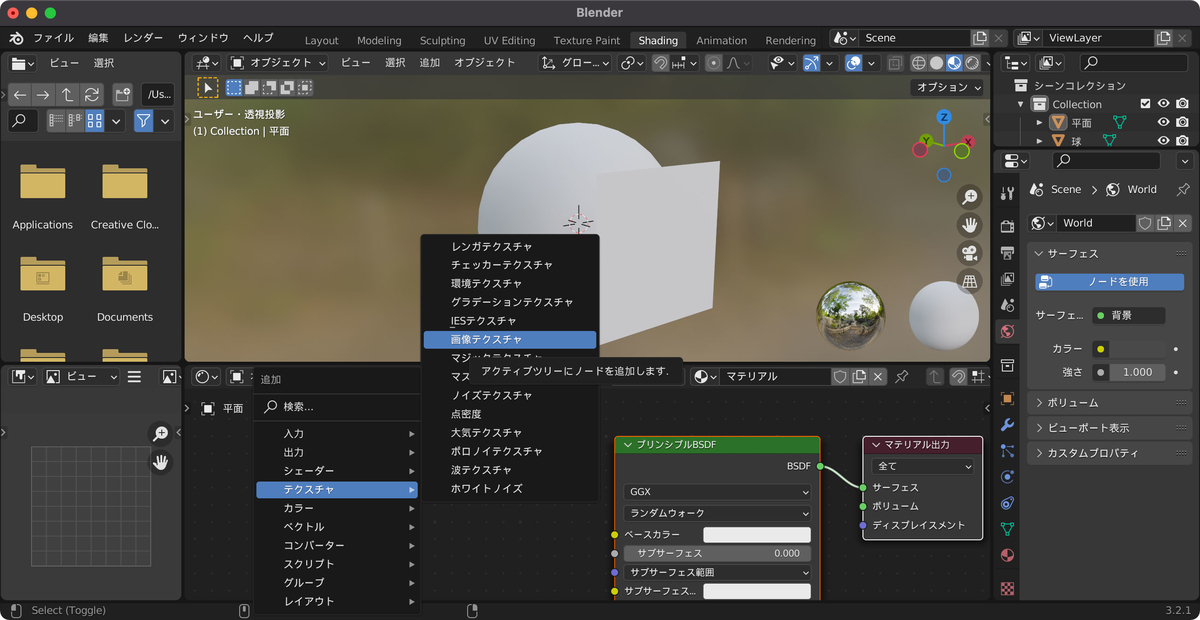Screen dimensions: 1200x620
Task: Select ノイズテクスチャ menu entry
Action: (x=510, y=395)
